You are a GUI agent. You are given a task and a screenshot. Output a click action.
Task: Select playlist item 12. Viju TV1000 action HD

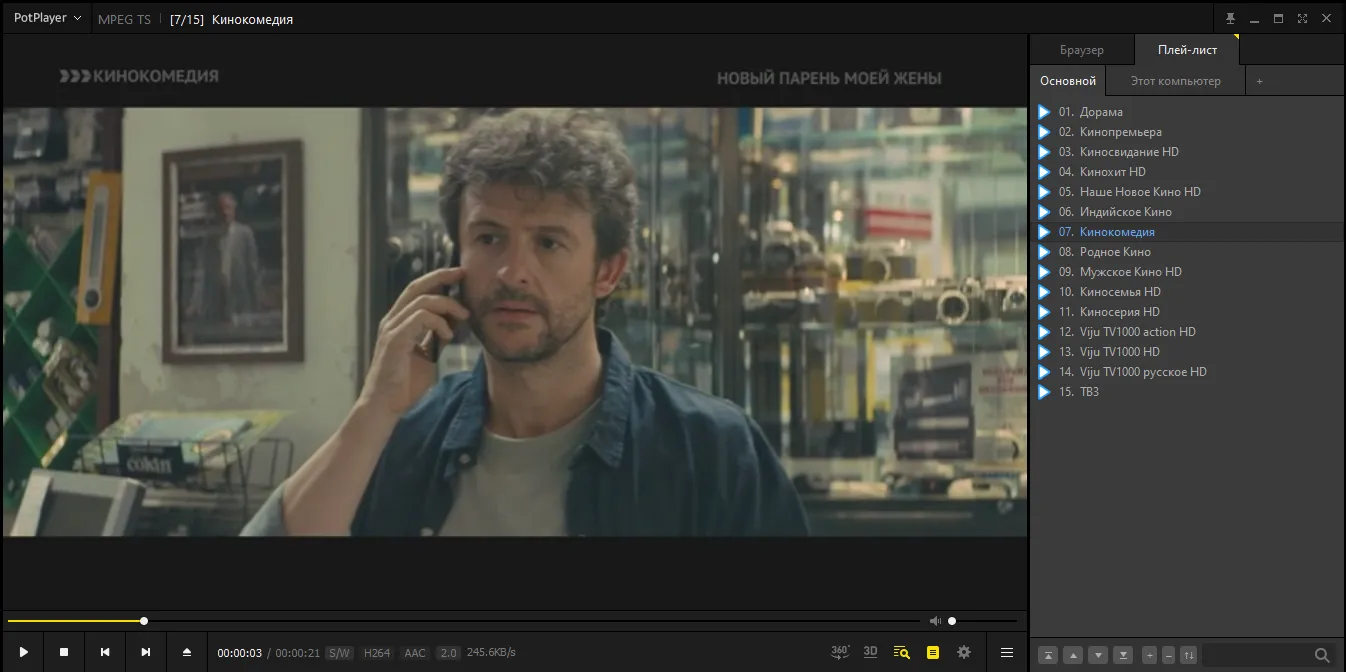coord(1187,332)
